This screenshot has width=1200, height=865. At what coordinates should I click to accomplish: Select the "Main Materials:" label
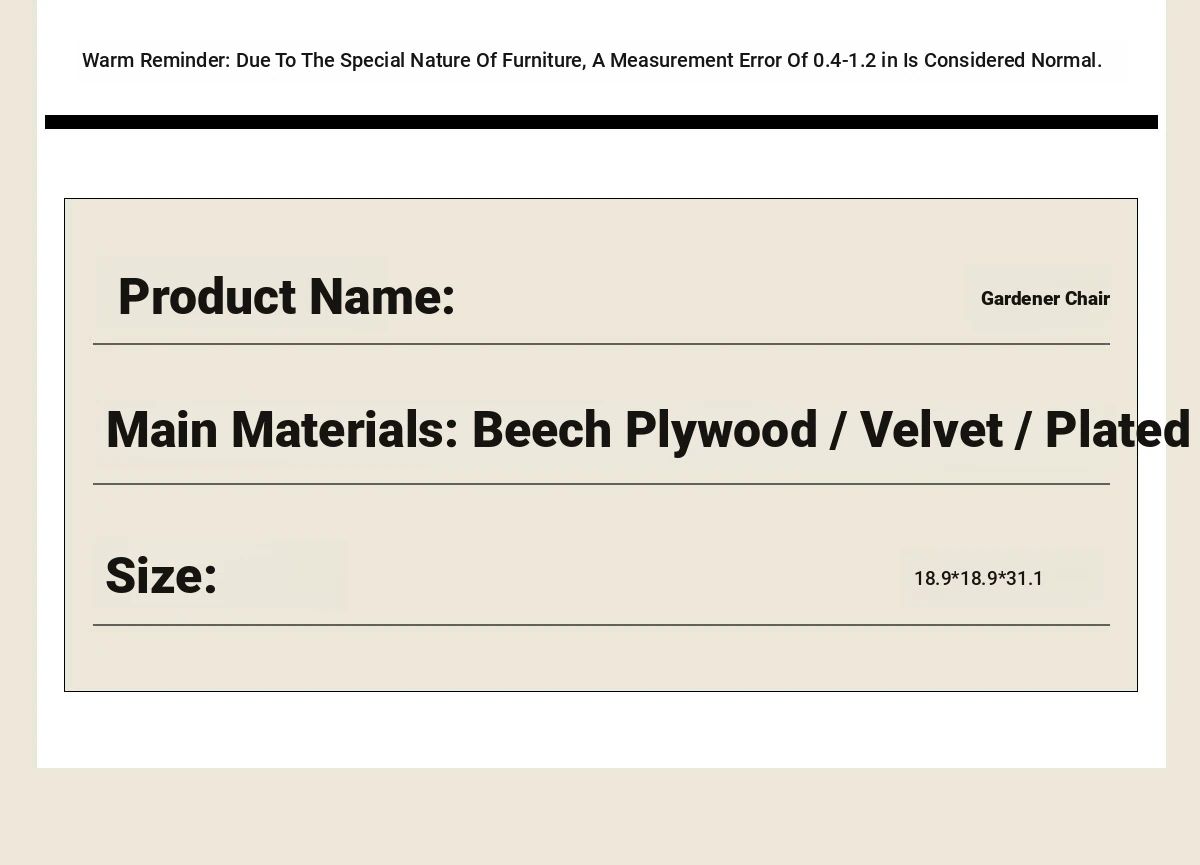click(282, 430)
